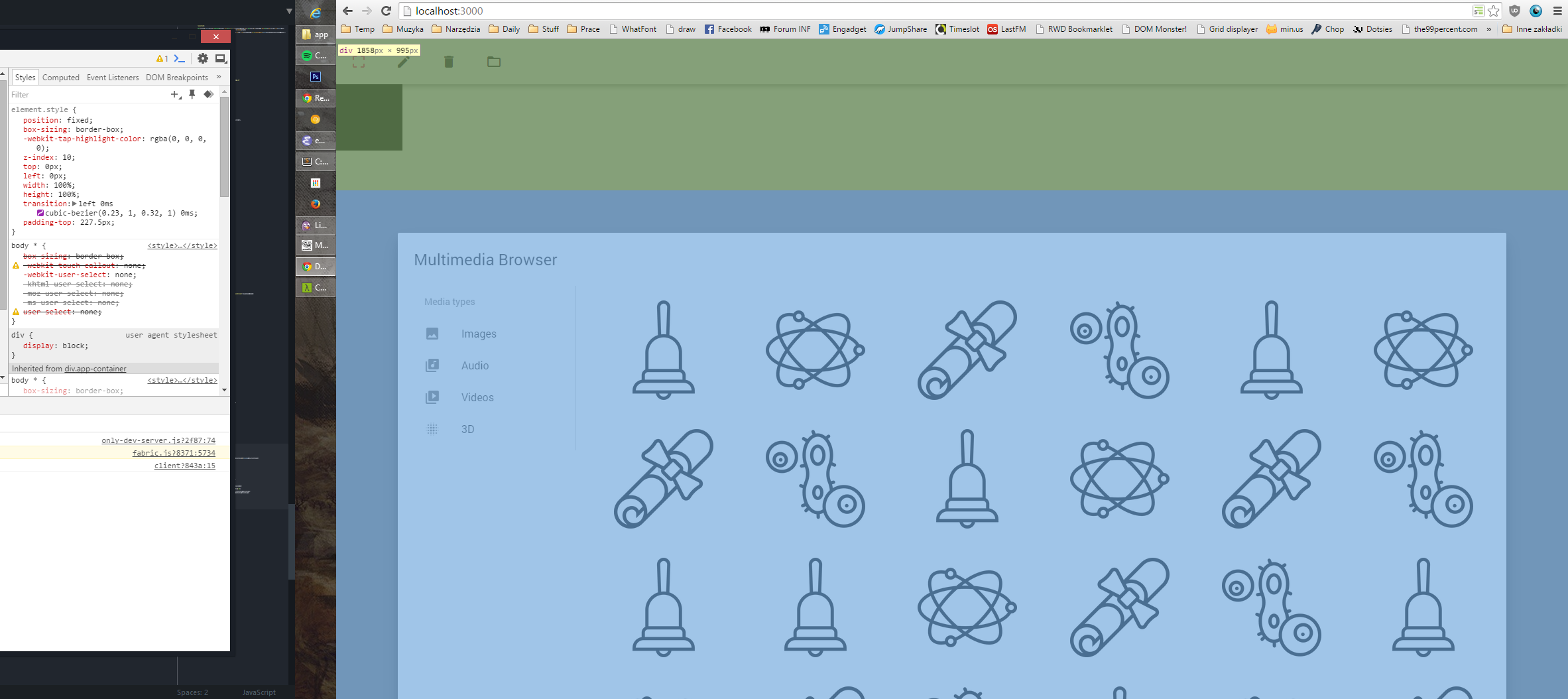Image resolution: width=1568 pixels, height=699 pixels.
Task: Follow the div.app-container inherited link
Action: [x=95, y=369]
